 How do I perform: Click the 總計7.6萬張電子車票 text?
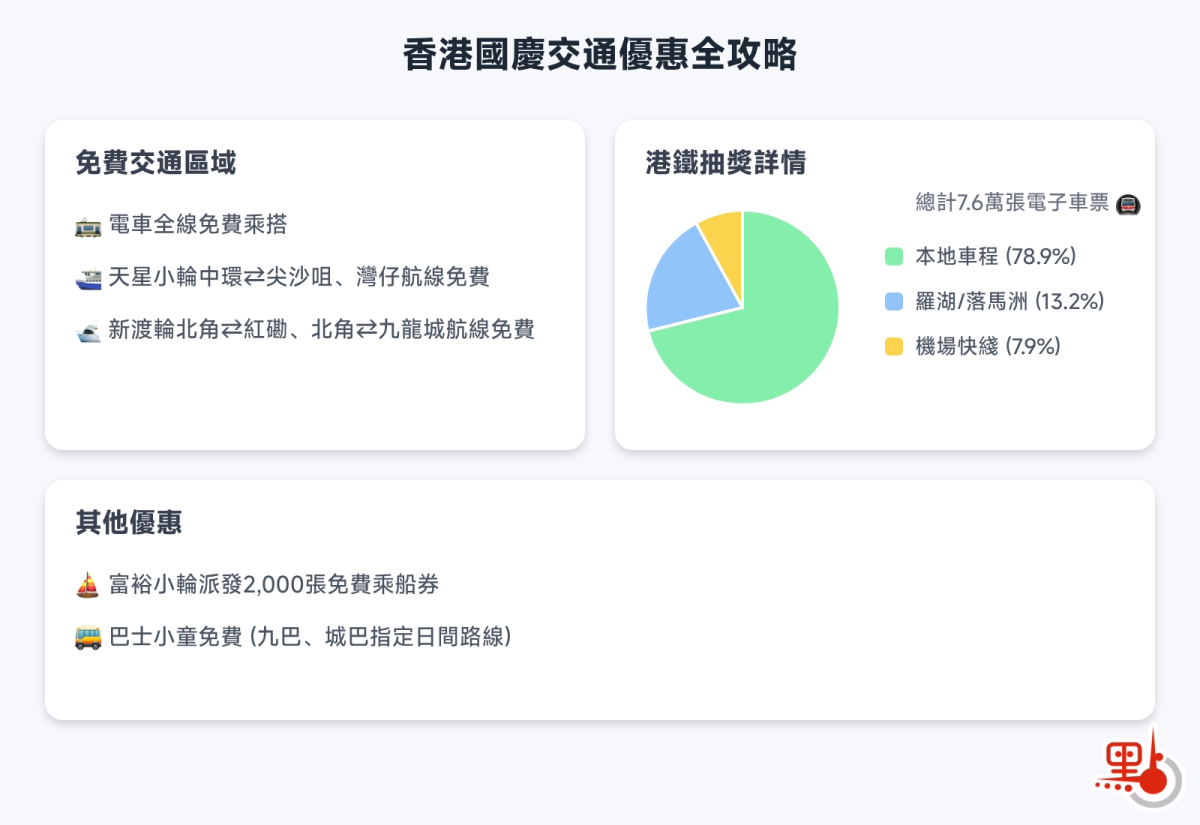(x=1012, y=203)
